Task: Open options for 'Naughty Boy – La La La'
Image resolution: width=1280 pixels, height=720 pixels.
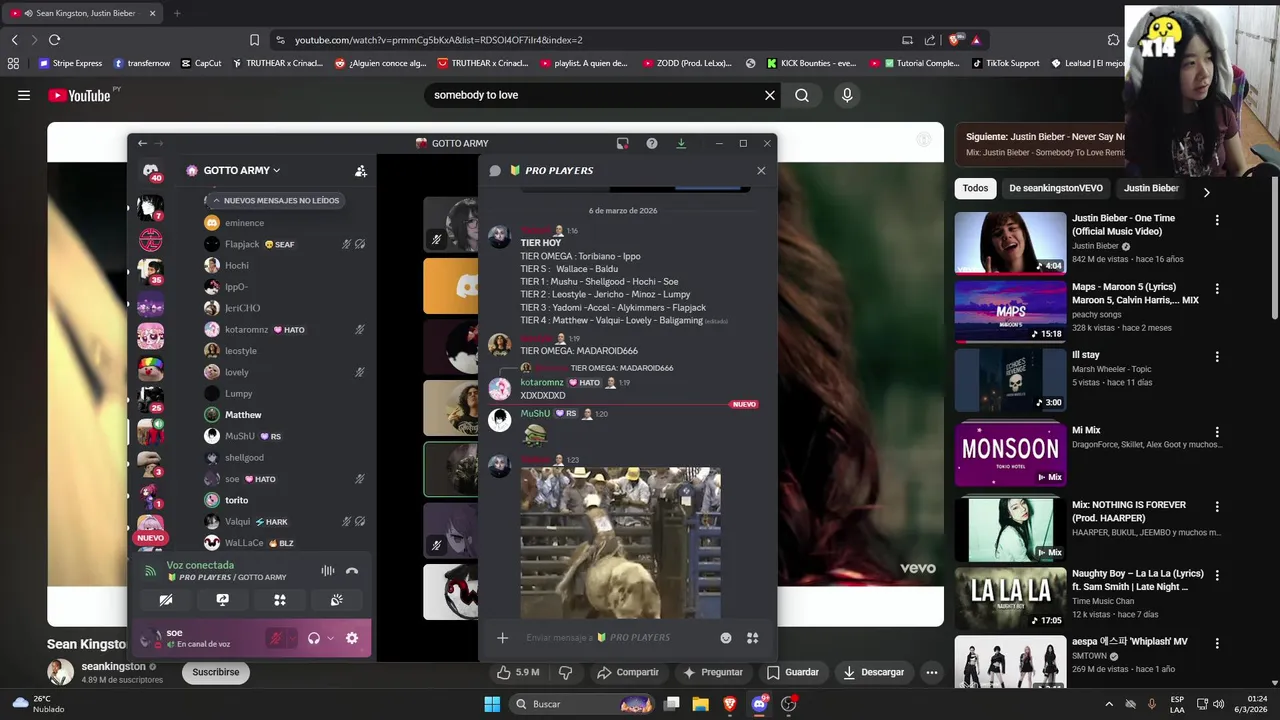Action: click(1217, 576)
